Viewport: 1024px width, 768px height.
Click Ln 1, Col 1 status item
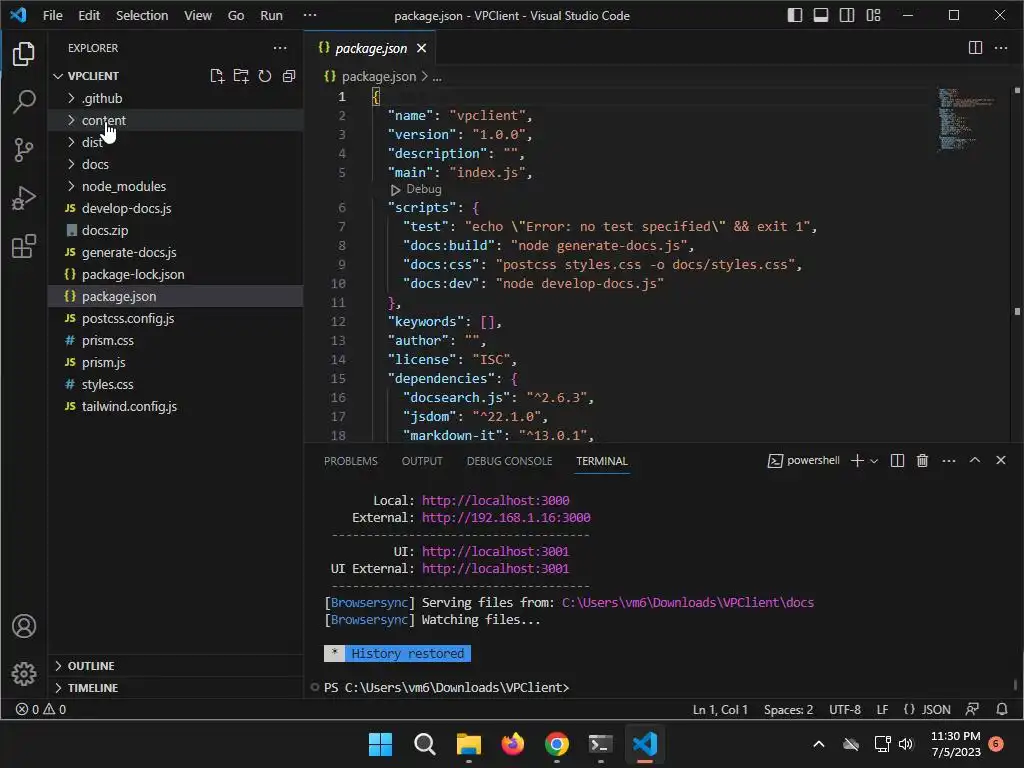coord(720,709)
